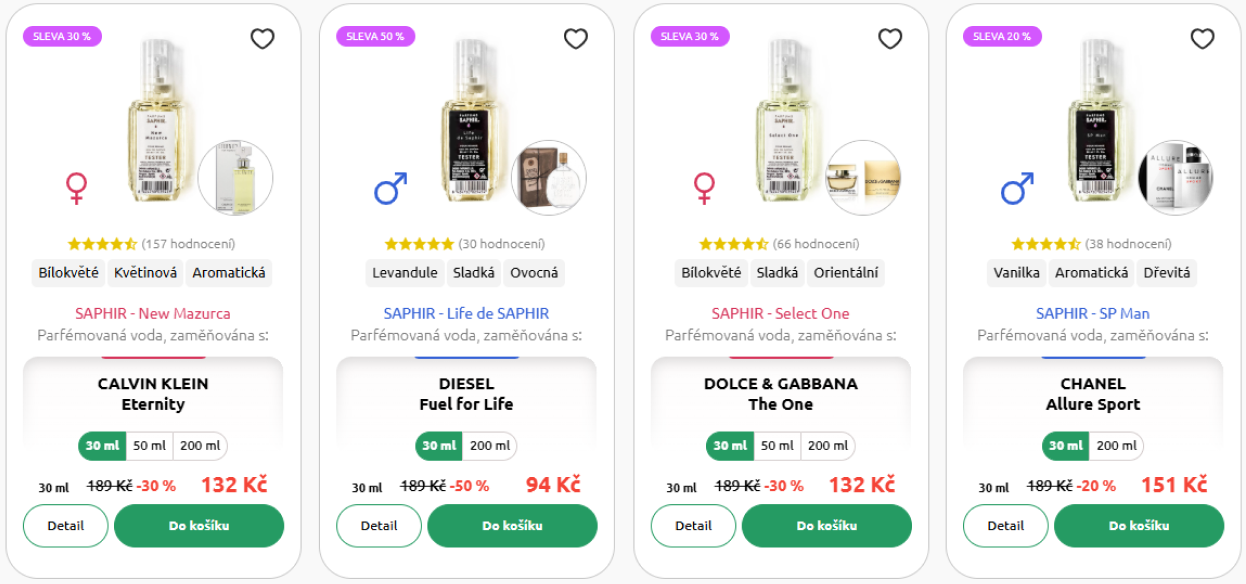Viewport: 1246px width, 584px height.
Task: Favorite the Life de SAPHIR perfume heart
Action: [x=576, y=39]
